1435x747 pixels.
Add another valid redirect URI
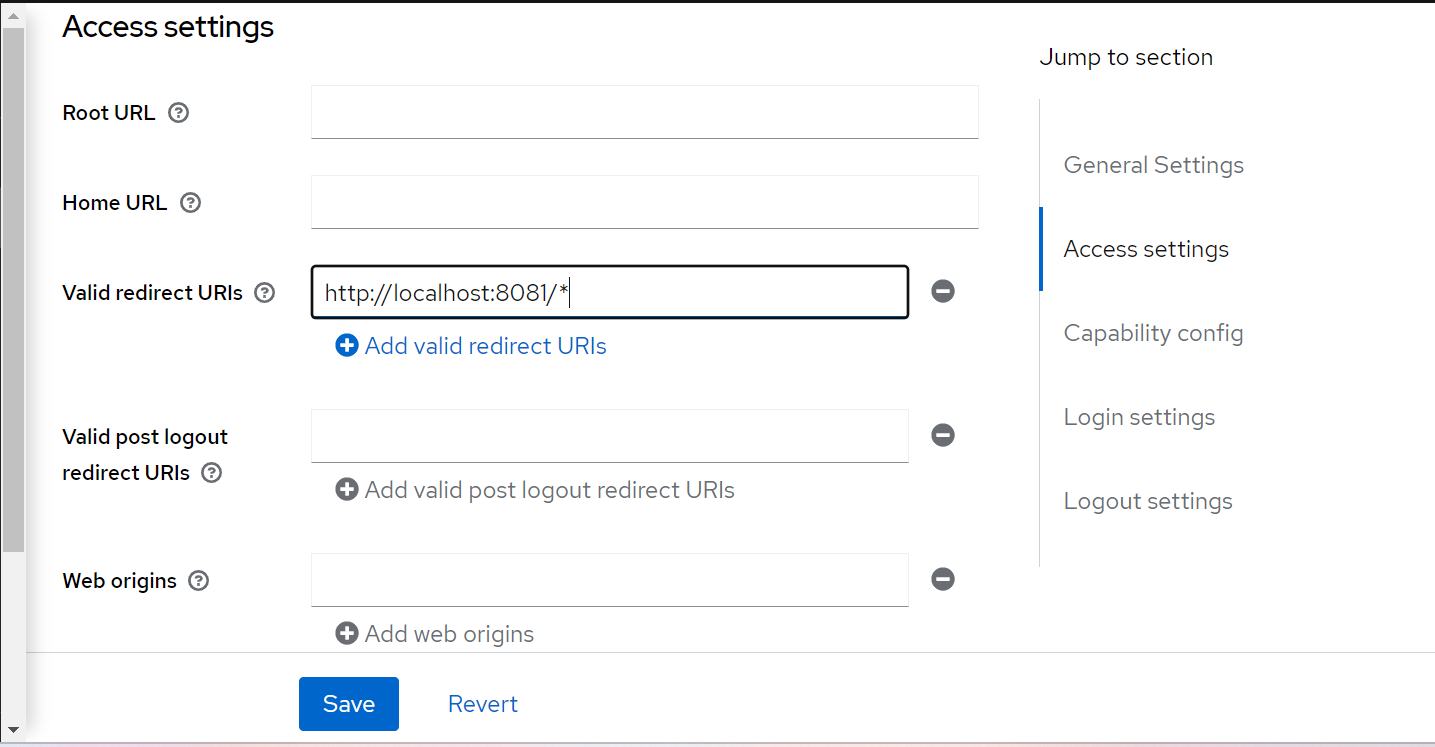pyautogui.click(x=471, y=346)
